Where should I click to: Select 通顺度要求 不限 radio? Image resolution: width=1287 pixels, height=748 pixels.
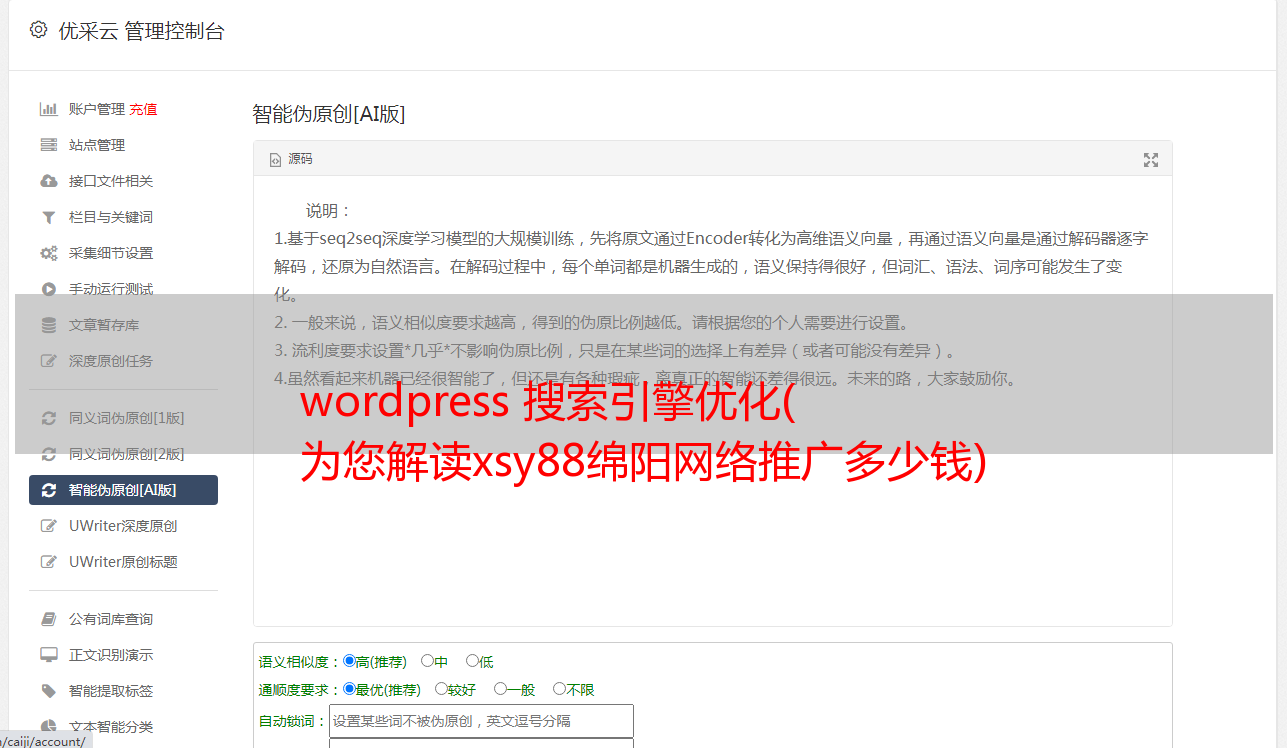coord(559,689)
